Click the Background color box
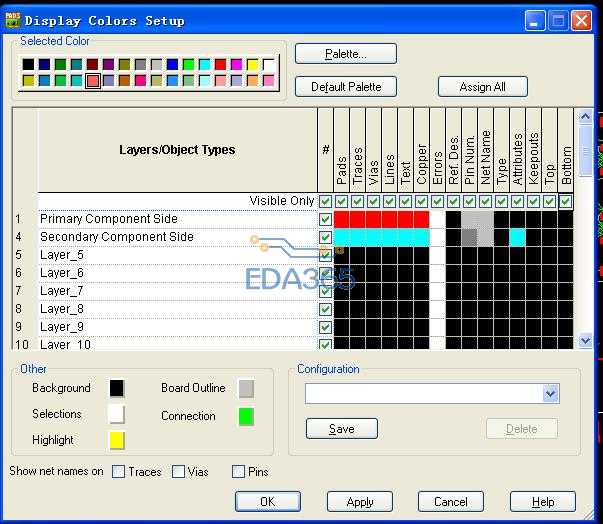Image resolution: width=603 pixels, height=524 pixels. point(117,388)
